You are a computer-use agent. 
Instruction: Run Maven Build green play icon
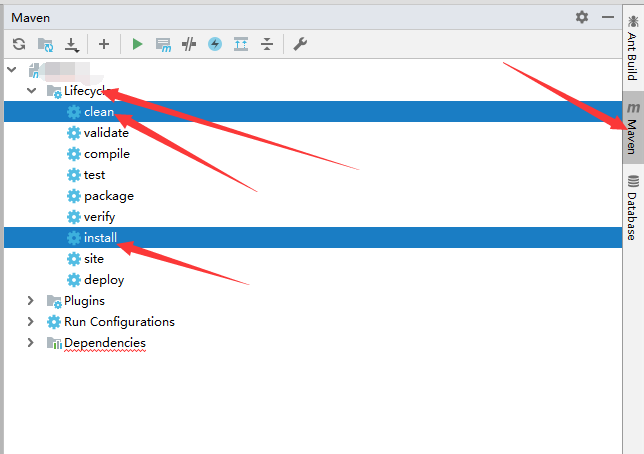pos(137,44)
